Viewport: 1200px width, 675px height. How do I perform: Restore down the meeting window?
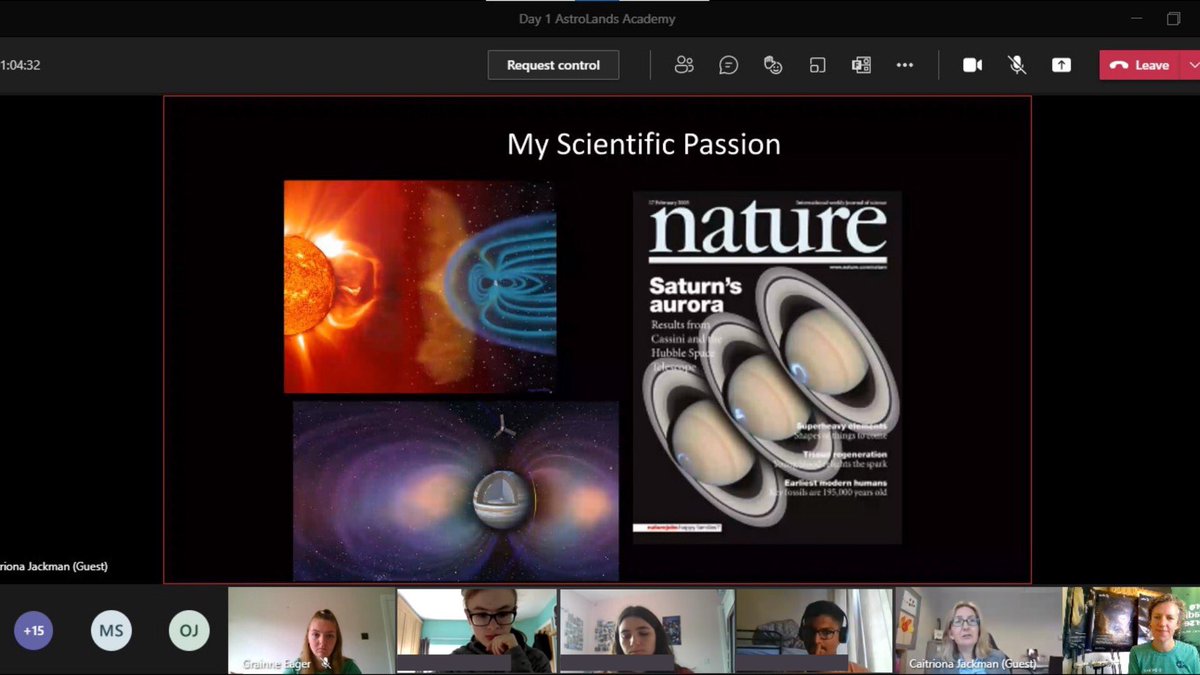1173,19
